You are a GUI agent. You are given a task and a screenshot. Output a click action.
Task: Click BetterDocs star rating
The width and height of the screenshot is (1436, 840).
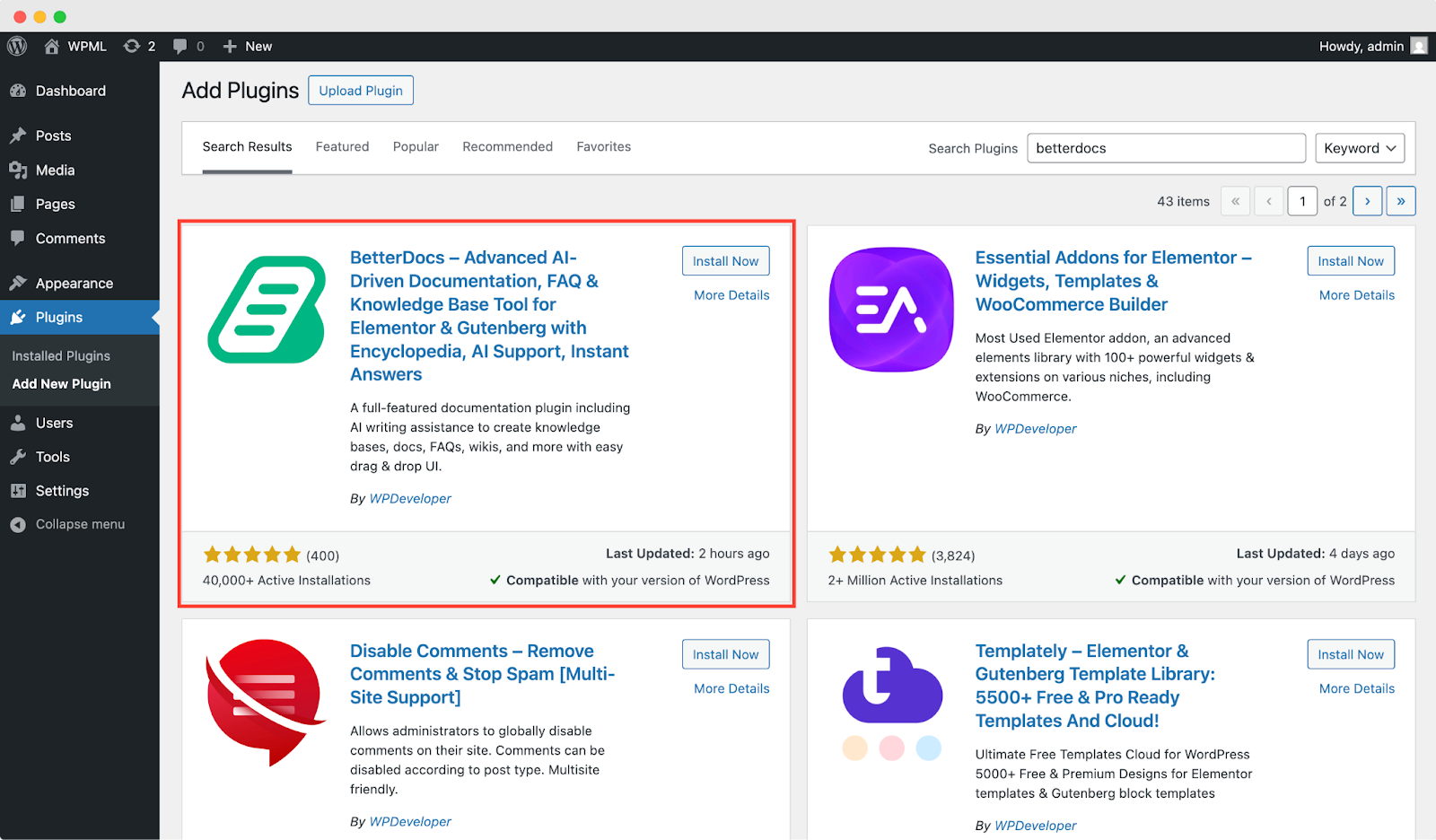pos(252,555)
